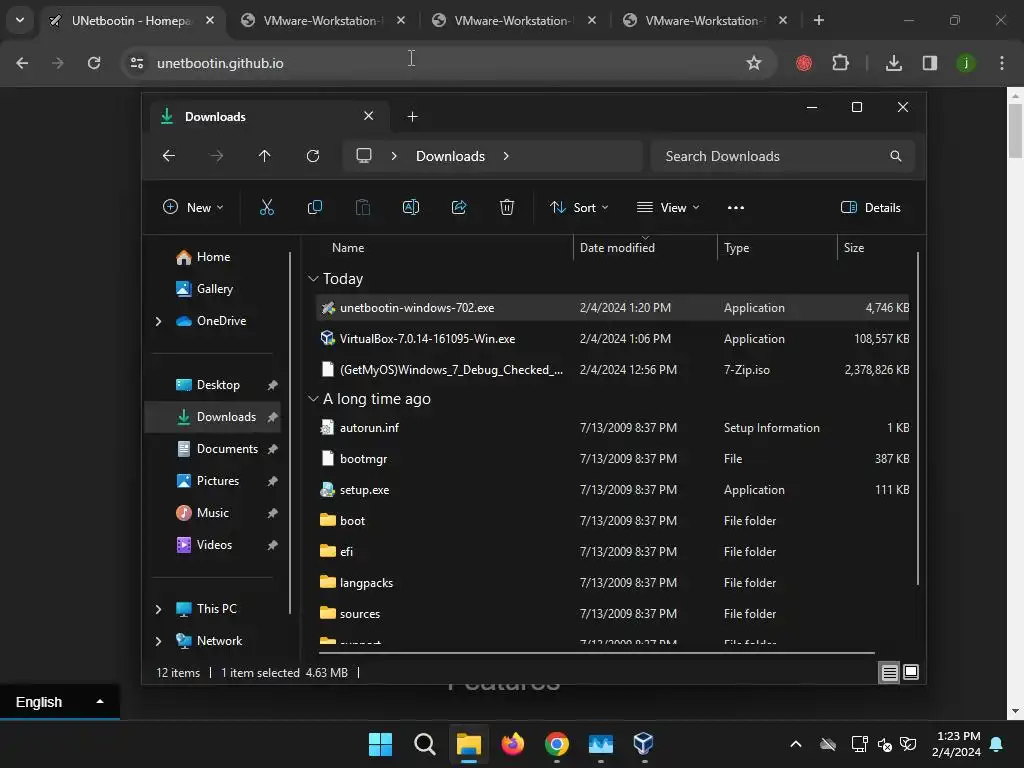The width and height of the screenshot is (1024, 768).
Task: Click the Chrome profile avatar
Action: pyautogui.click(x=966, y=63)
